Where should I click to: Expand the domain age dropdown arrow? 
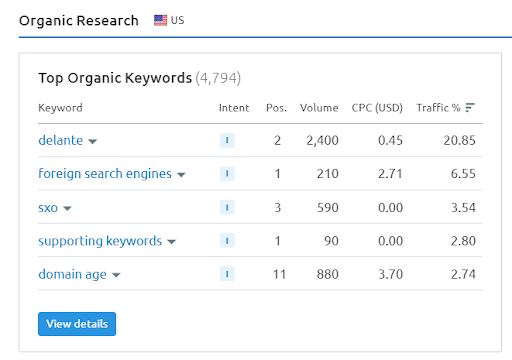(x=116, y=275)
